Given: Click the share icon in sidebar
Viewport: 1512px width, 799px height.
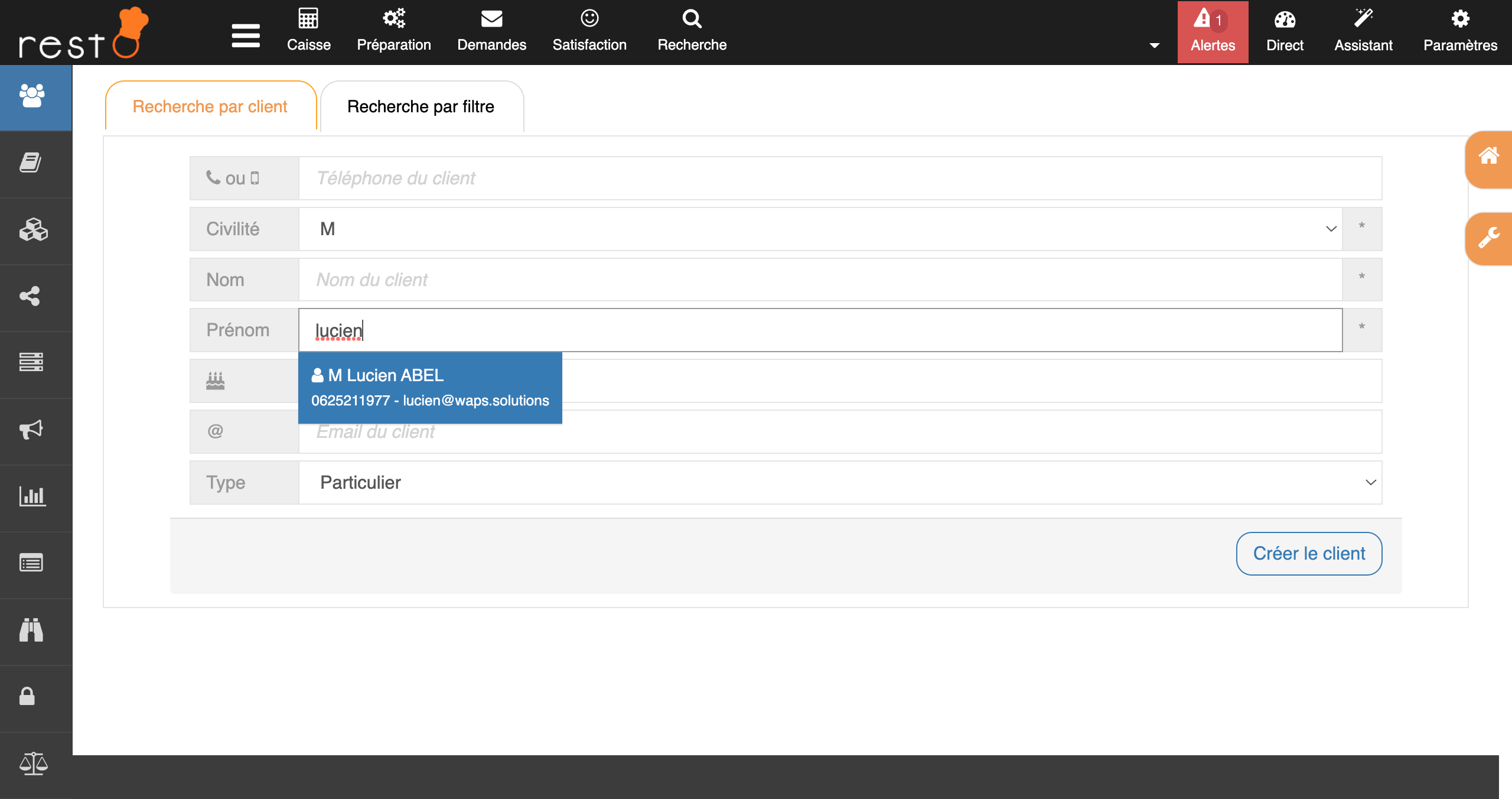Looking at the screenshot, I should pyautogui.click(x=31, y=296).
